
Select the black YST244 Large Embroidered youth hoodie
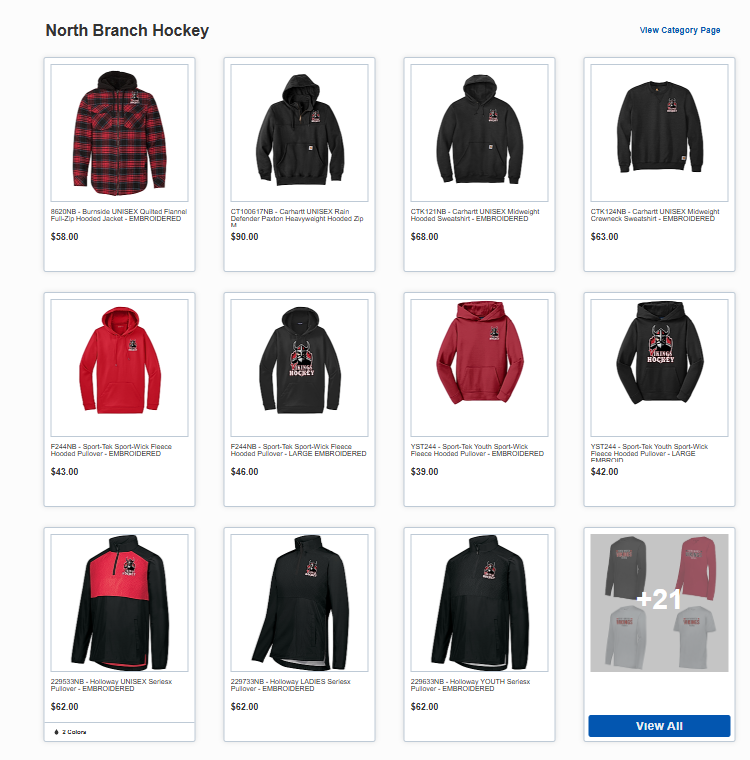(x=659, y=368)
